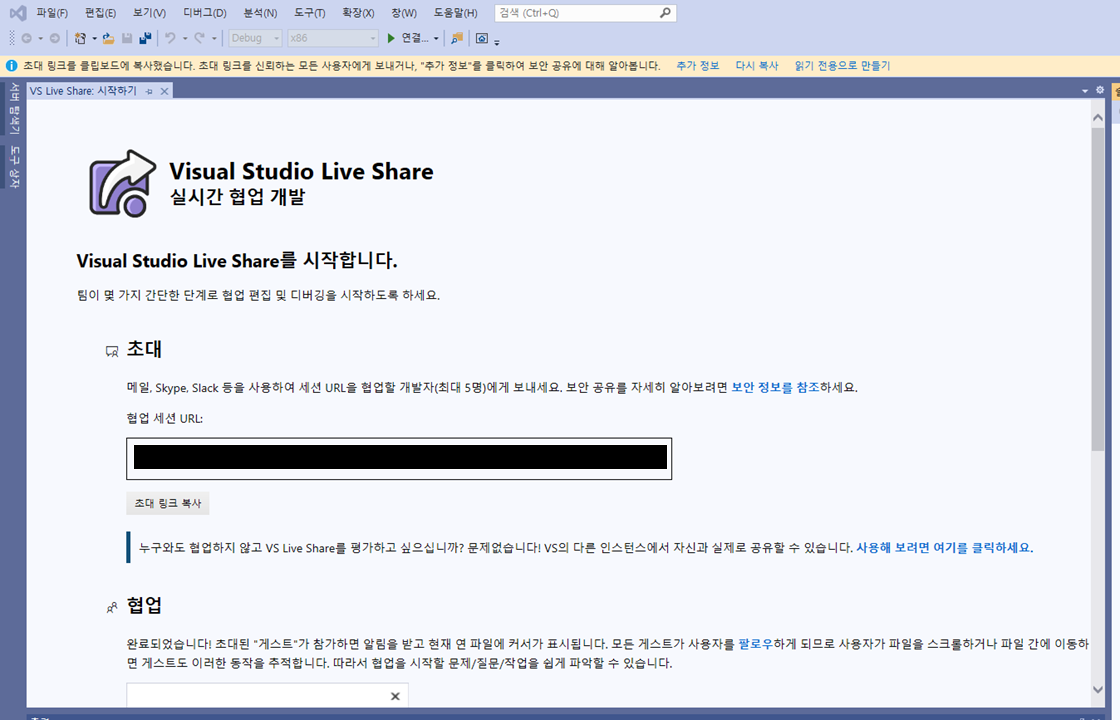
Task: Click the find in files icon
Action: [457, 39]
